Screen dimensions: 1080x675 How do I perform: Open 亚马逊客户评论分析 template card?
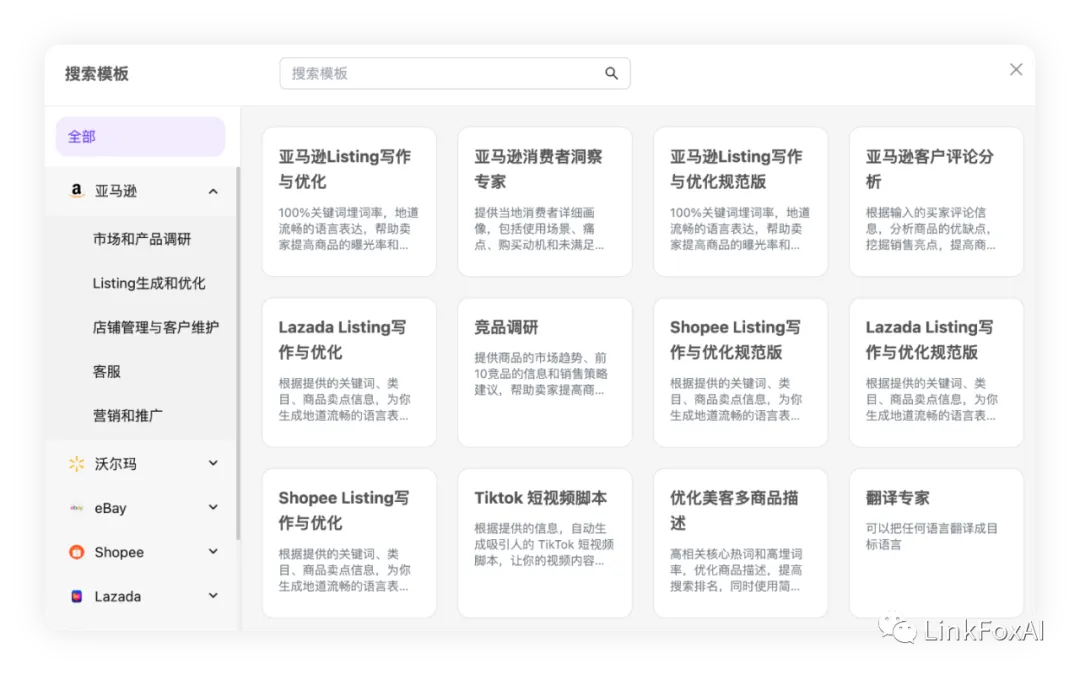tap(936, 202)
